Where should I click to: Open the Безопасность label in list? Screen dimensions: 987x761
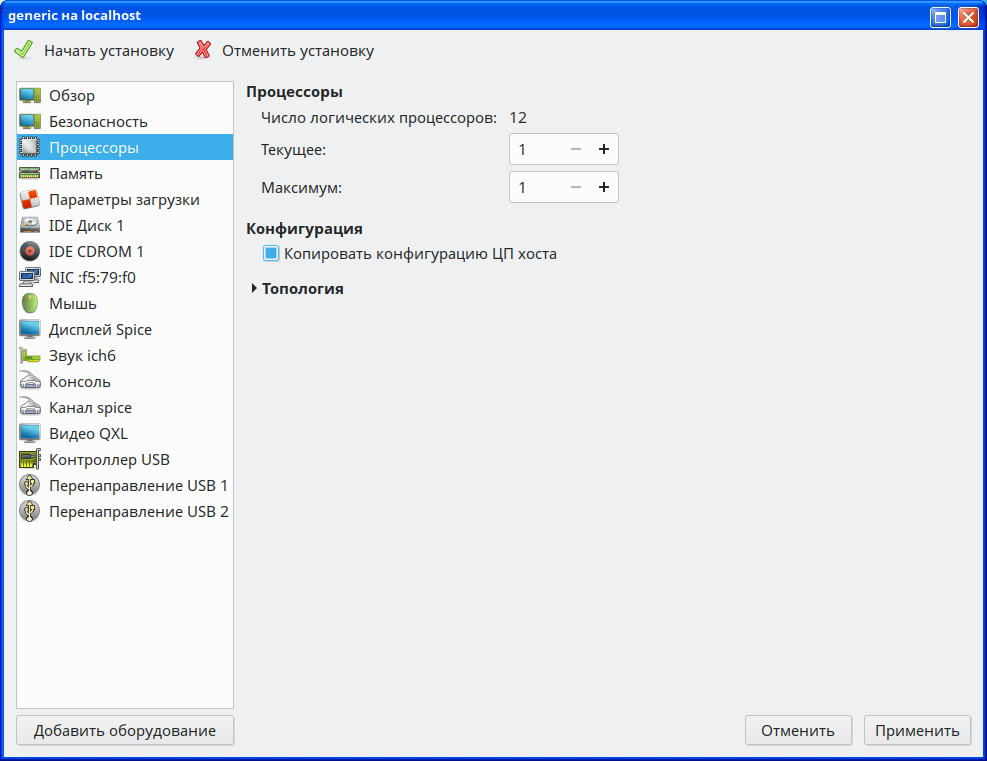[98, 121]
